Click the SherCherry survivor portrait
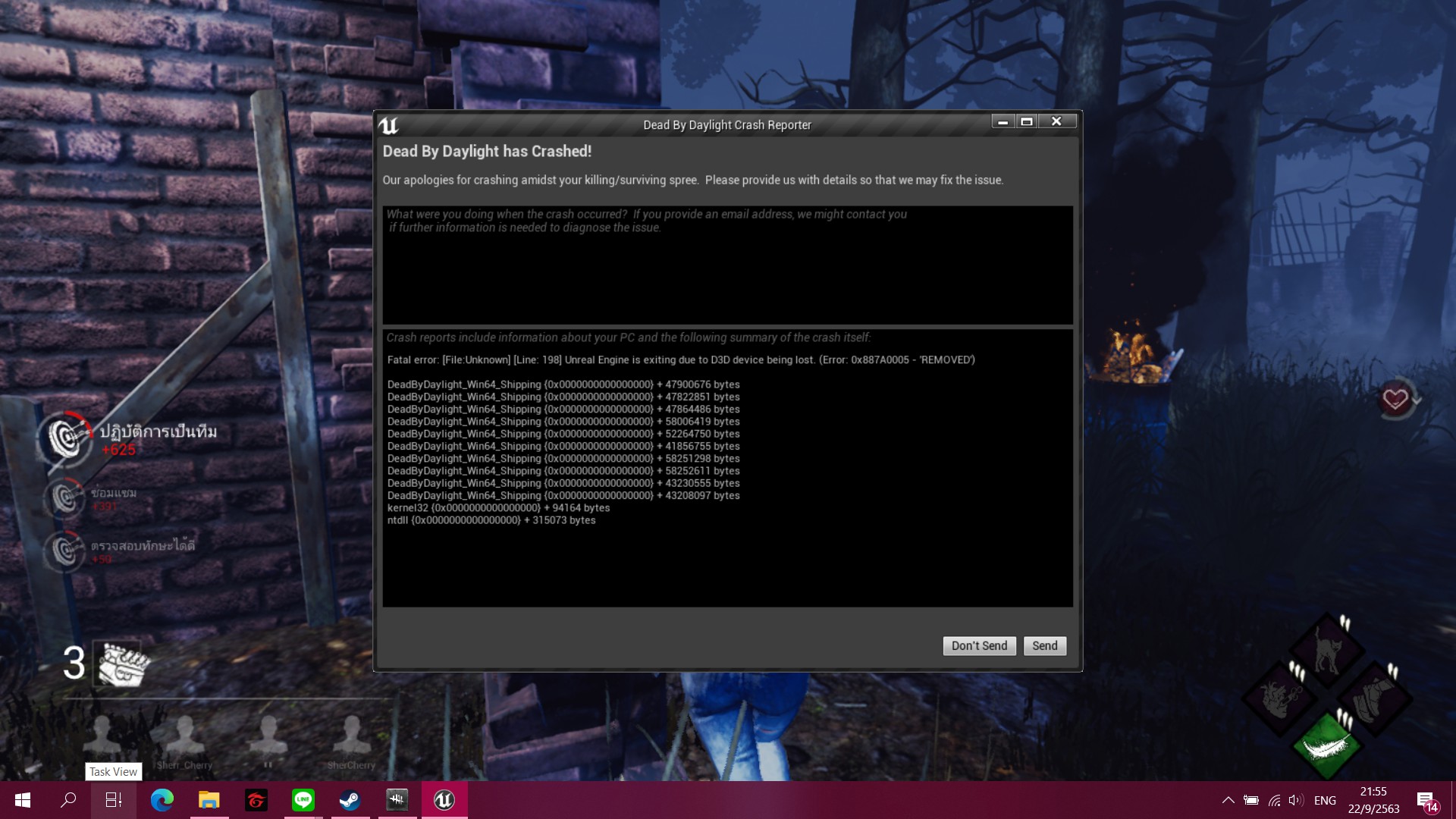 pyautogui.click(x=351, y=735)
